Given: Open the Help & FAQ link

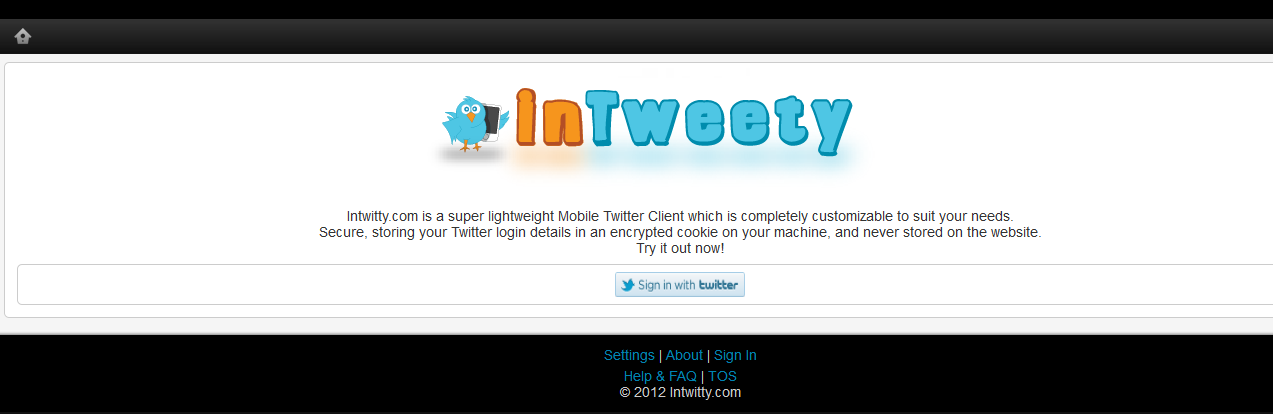Looking at the screenshot, I should tap(660, 376).
